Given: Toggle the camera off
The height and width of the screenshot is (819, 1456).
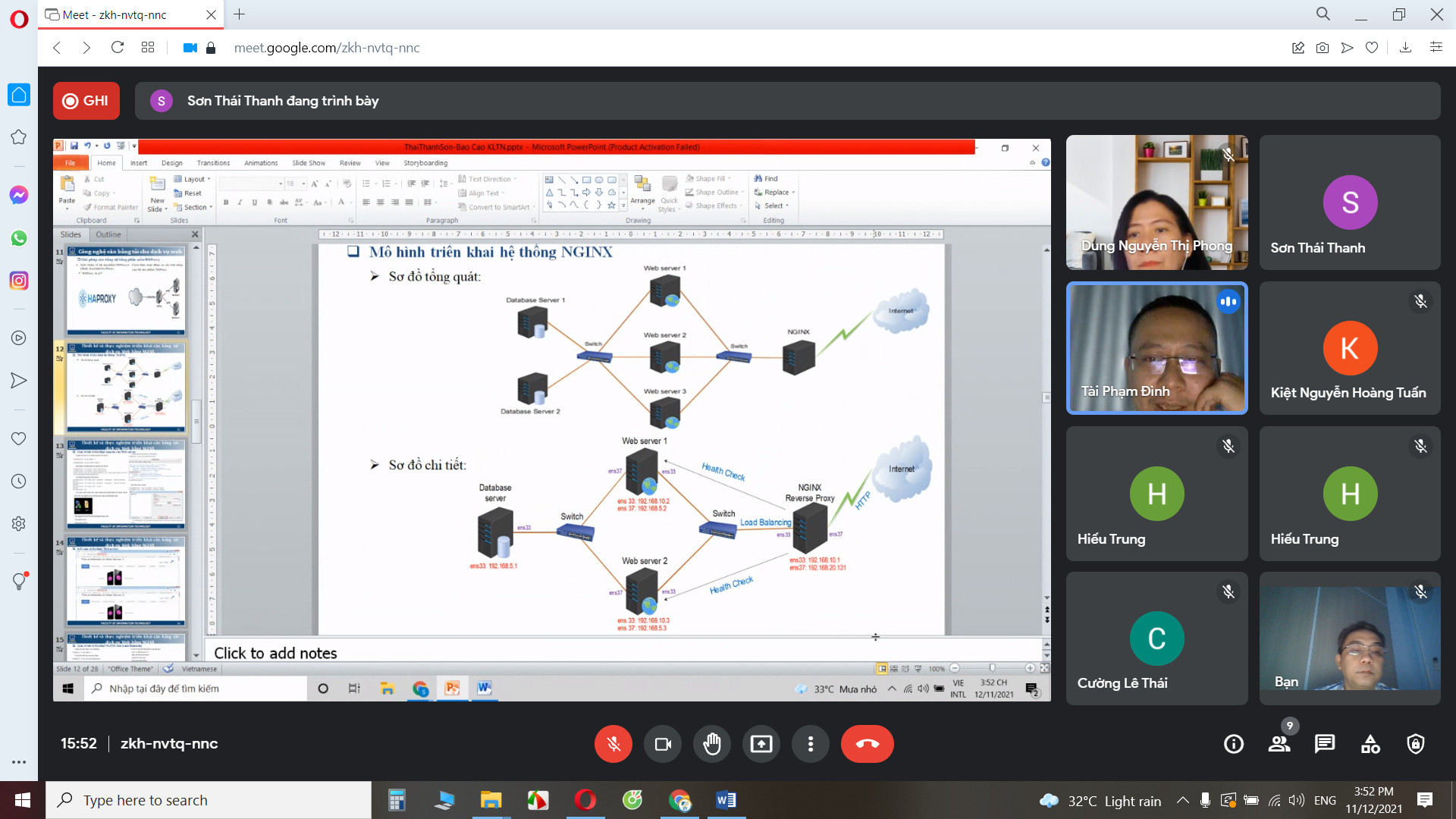Looking at the screenshot, I should point(663,744).
